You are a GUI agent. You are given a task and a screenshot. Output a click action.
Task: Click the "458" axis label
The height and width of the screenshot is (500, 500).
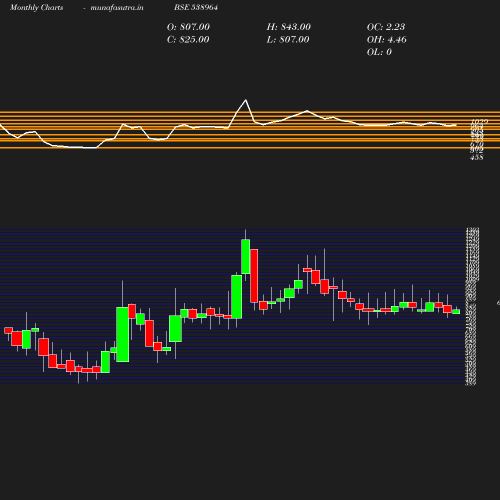click(477, 157)
